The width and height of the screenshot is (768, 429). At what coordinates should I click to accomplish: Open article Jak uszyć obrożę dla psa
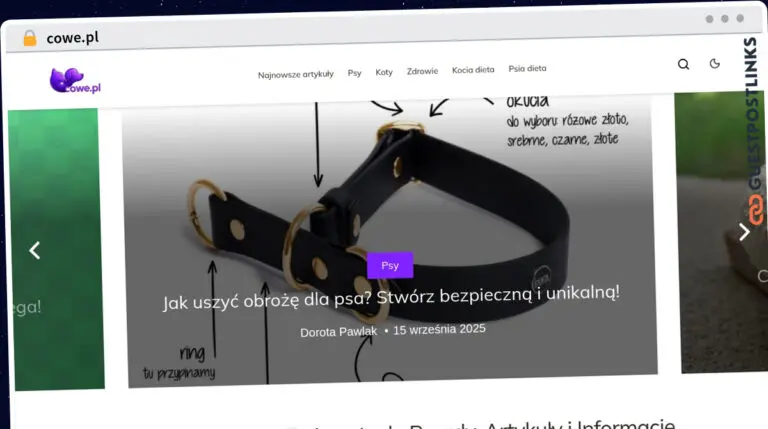coord(391,297)
